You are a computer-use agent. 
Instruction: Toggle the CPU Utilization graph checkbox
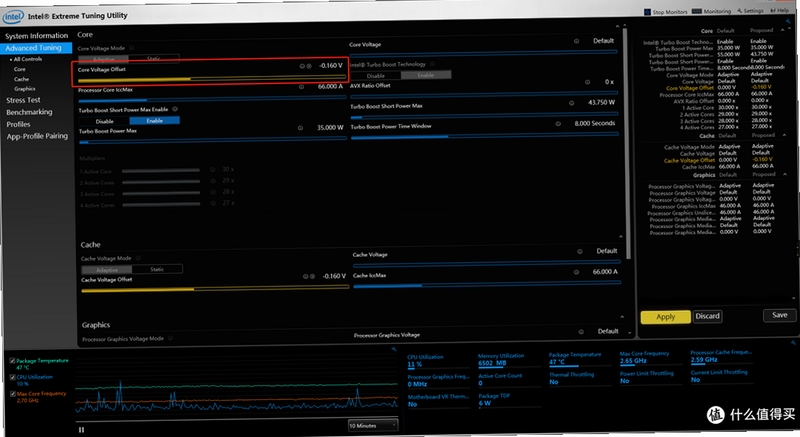(x=12, y=377)
